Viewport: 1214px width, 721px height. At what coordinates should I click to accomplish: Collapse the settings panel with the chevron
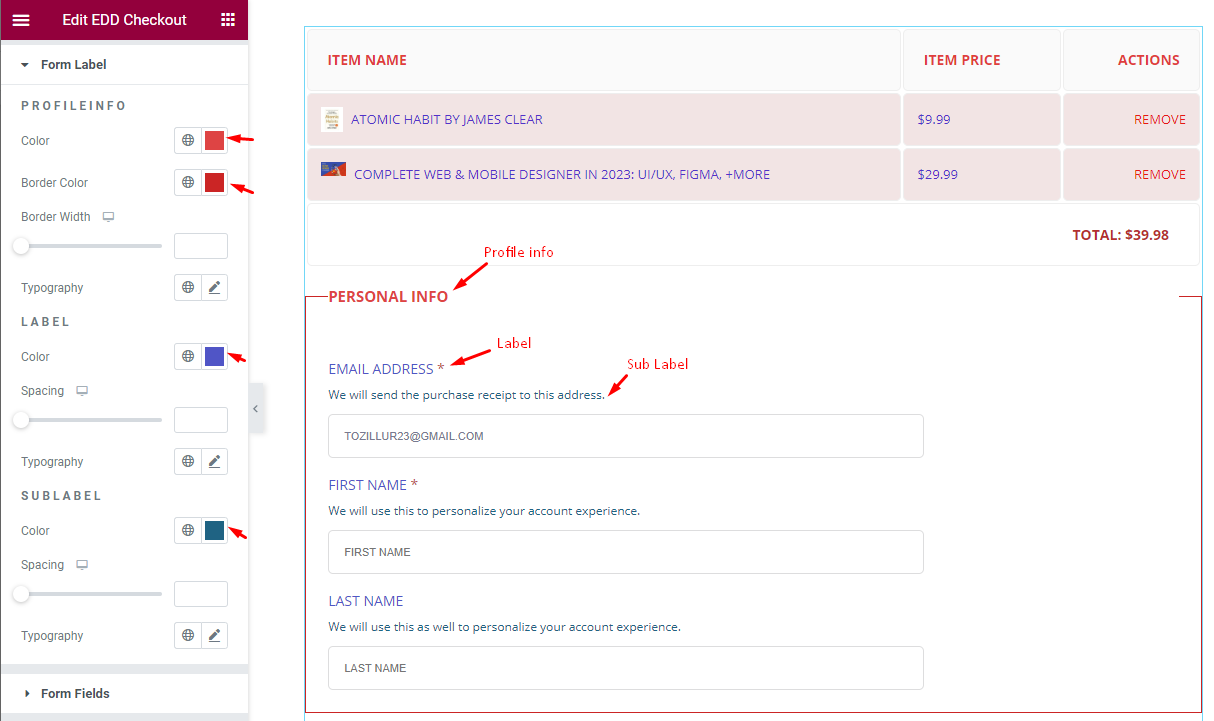pyautogui.click(x=257, y=408)
